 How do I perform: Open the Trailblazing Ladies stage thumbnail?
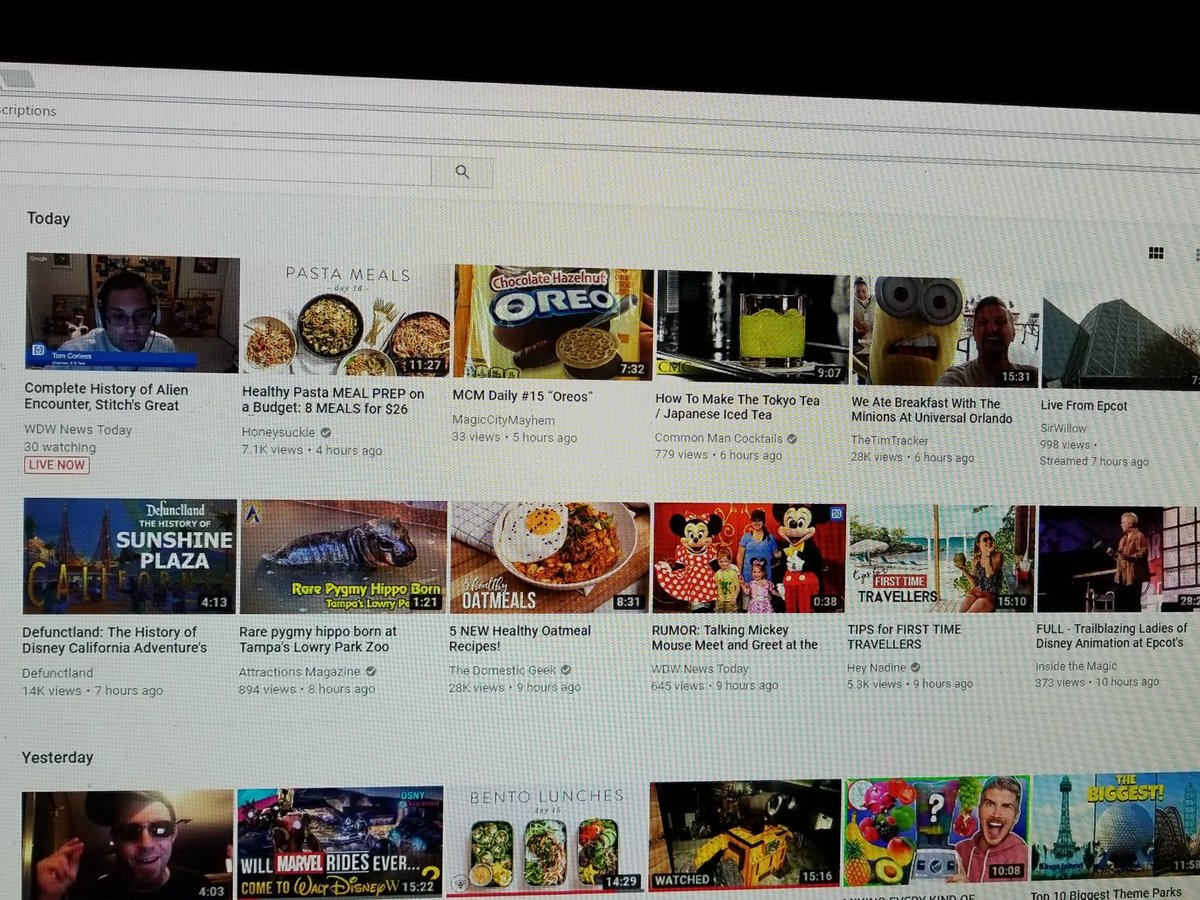1118,559
